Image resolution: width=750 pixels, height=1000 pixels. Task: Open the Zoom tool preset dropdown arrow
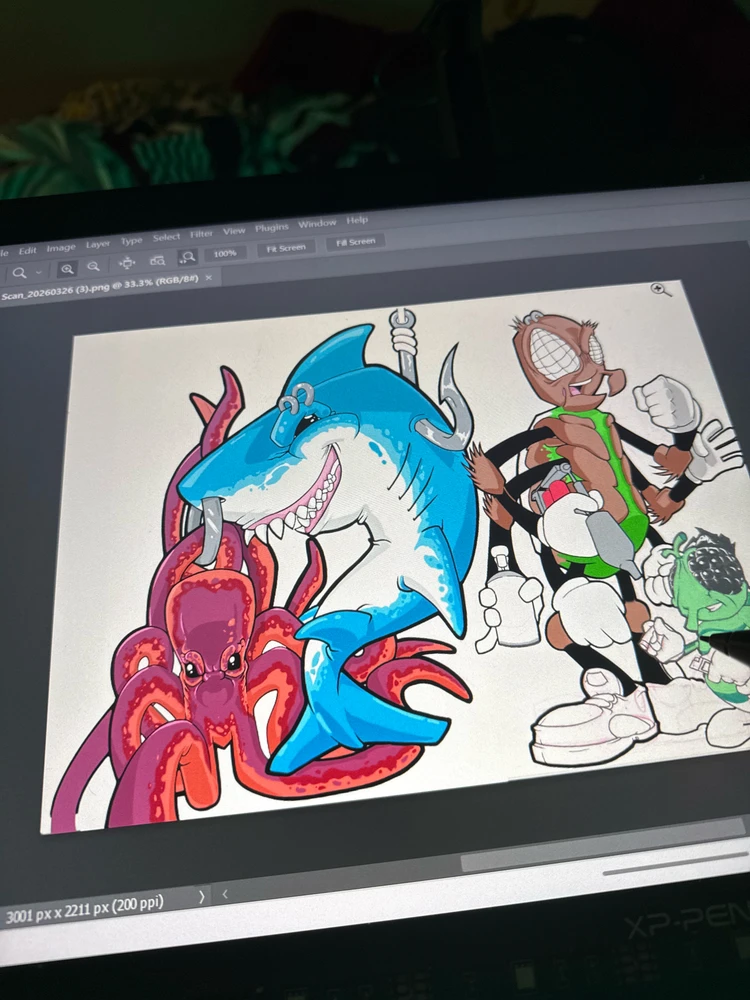38,272
